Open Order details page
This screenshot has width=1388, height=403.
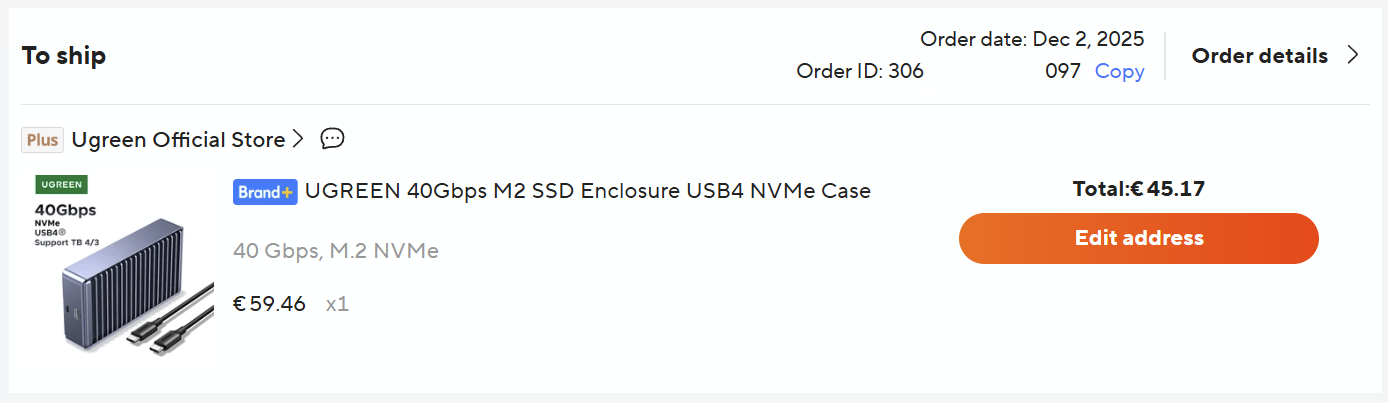(x=1259, y=56)
